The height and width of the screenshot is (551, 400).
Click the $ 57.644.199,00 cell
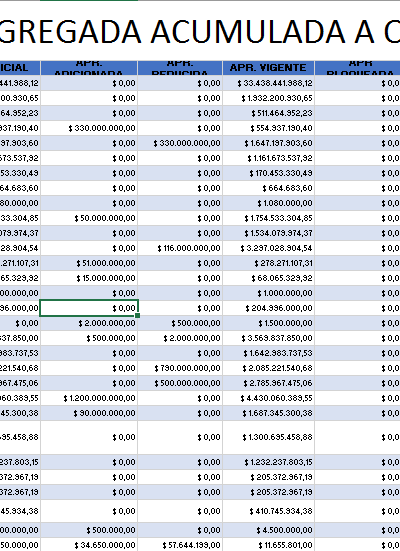[x=180, y=545]
